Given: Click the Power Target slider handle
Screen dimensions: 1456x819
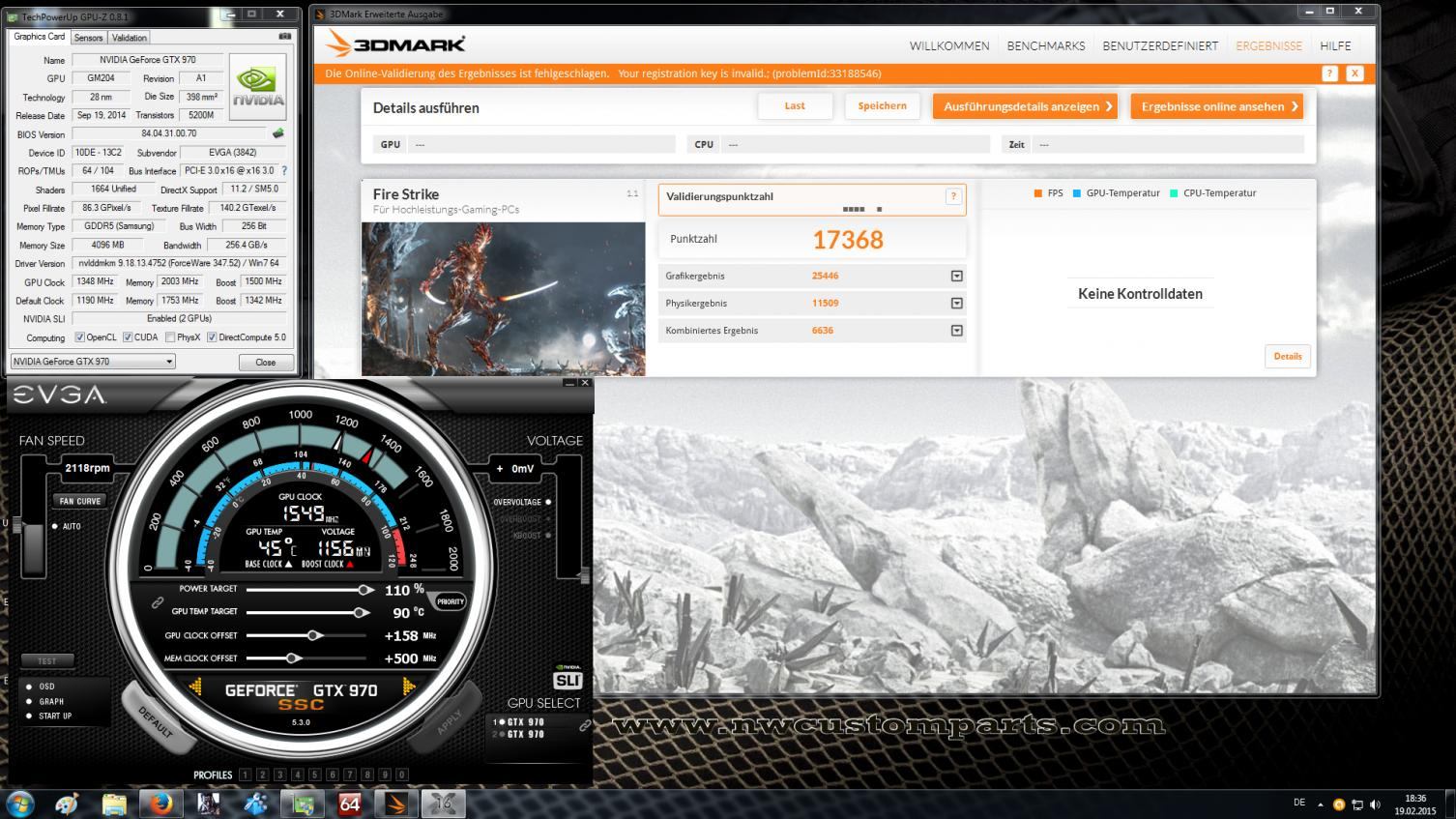Looking at the screenshot, I should pos(364,589).
